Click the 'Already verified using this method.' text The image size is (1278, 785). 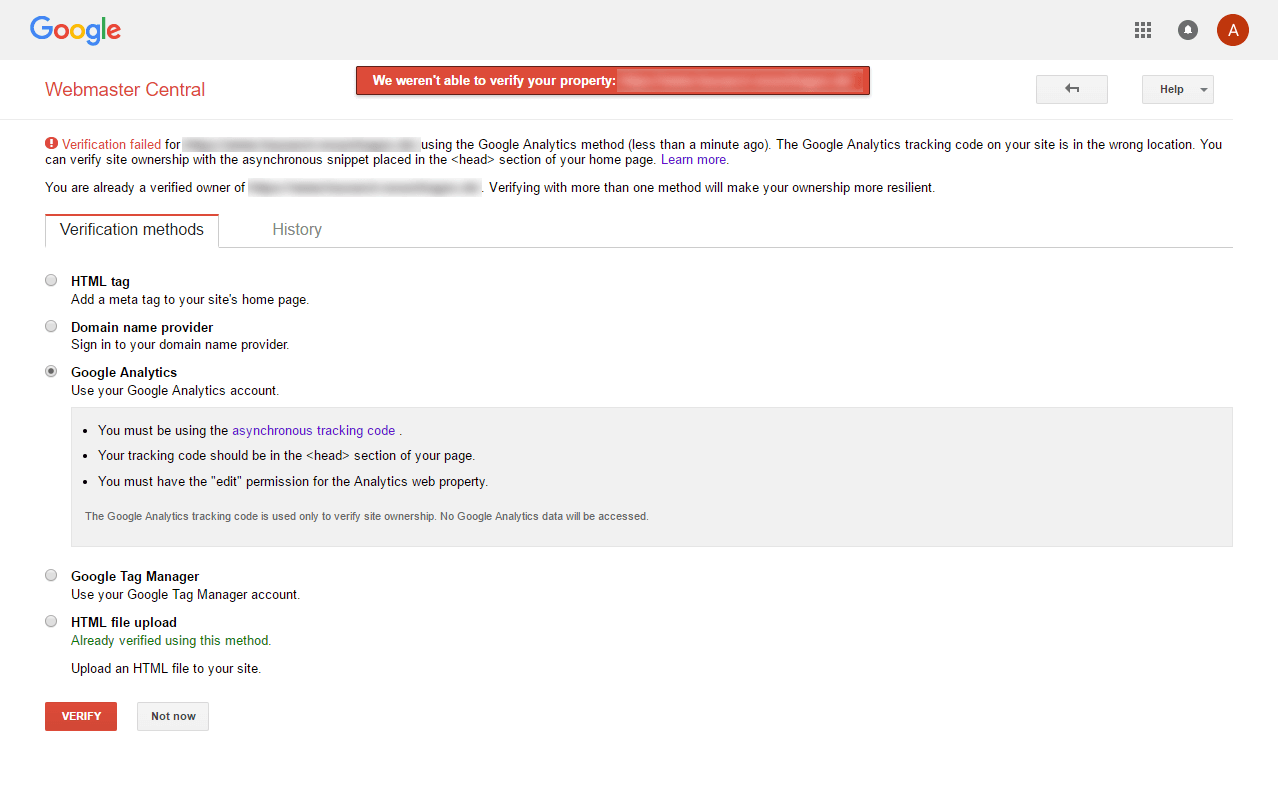[171, 641]
